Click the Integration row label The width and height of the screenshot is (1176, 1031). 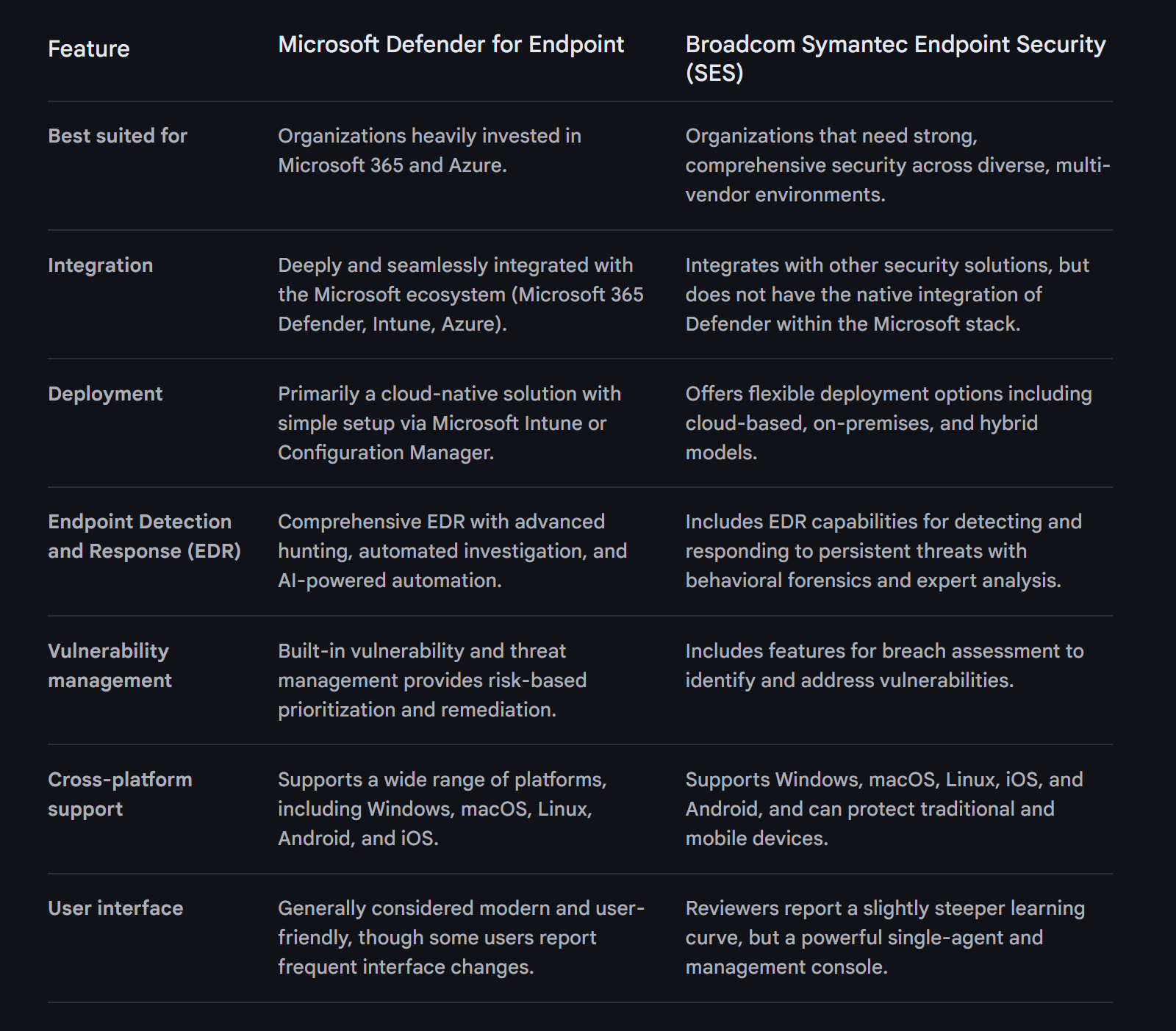click(x=100, y=265)
